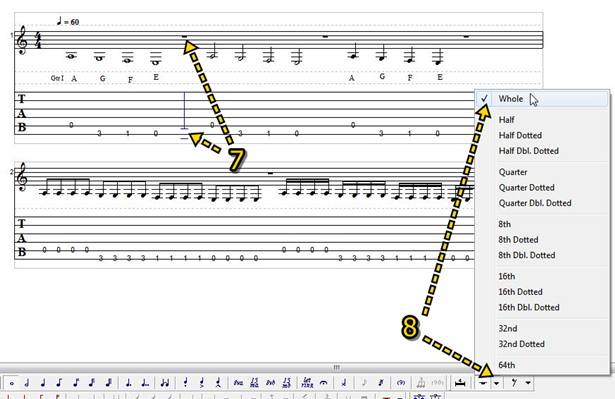Select the quarter note duration icon

pyautogui.click(x=43, y=383)
